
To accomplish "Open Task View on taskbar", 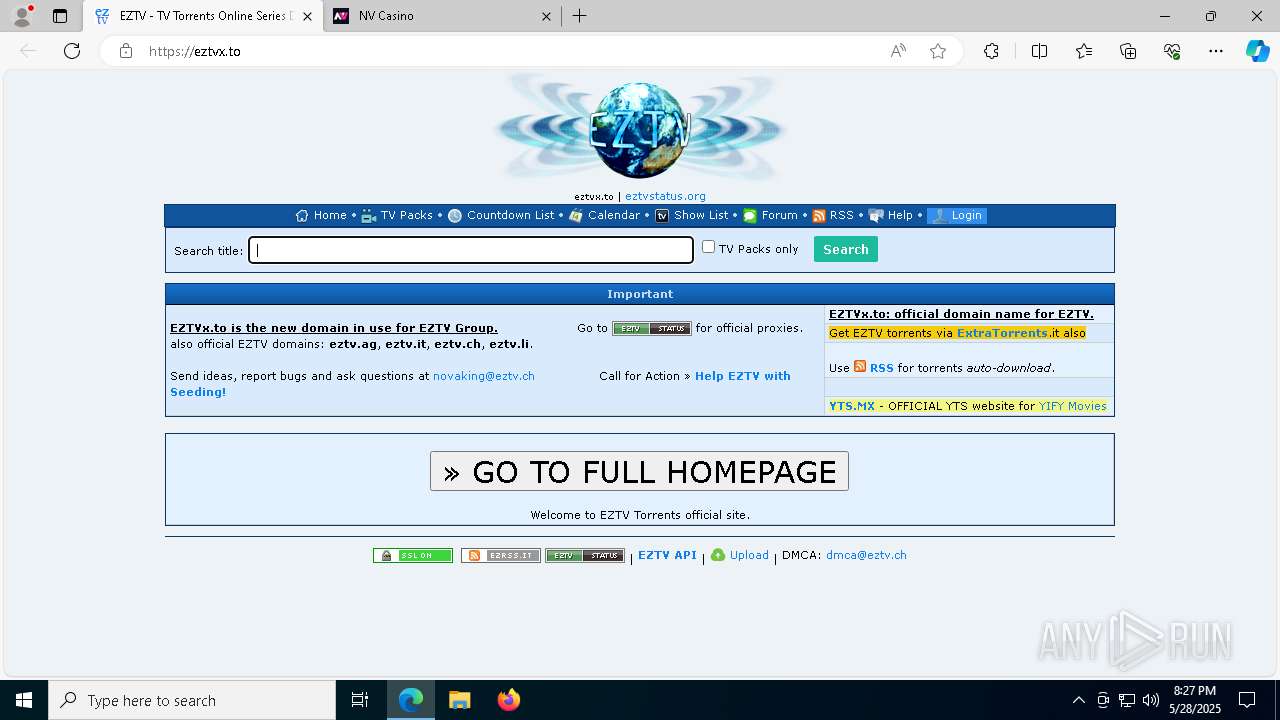I will (x=360, y=700).
